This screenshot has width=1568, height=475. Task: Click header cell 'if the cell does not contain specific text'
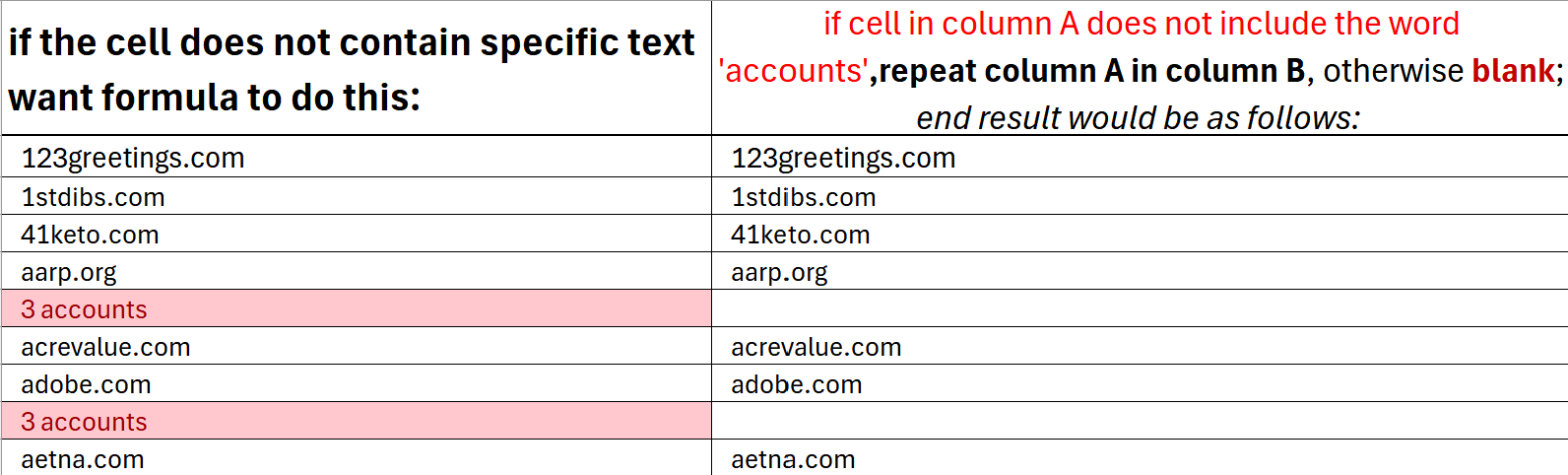(x=357, y=68)
